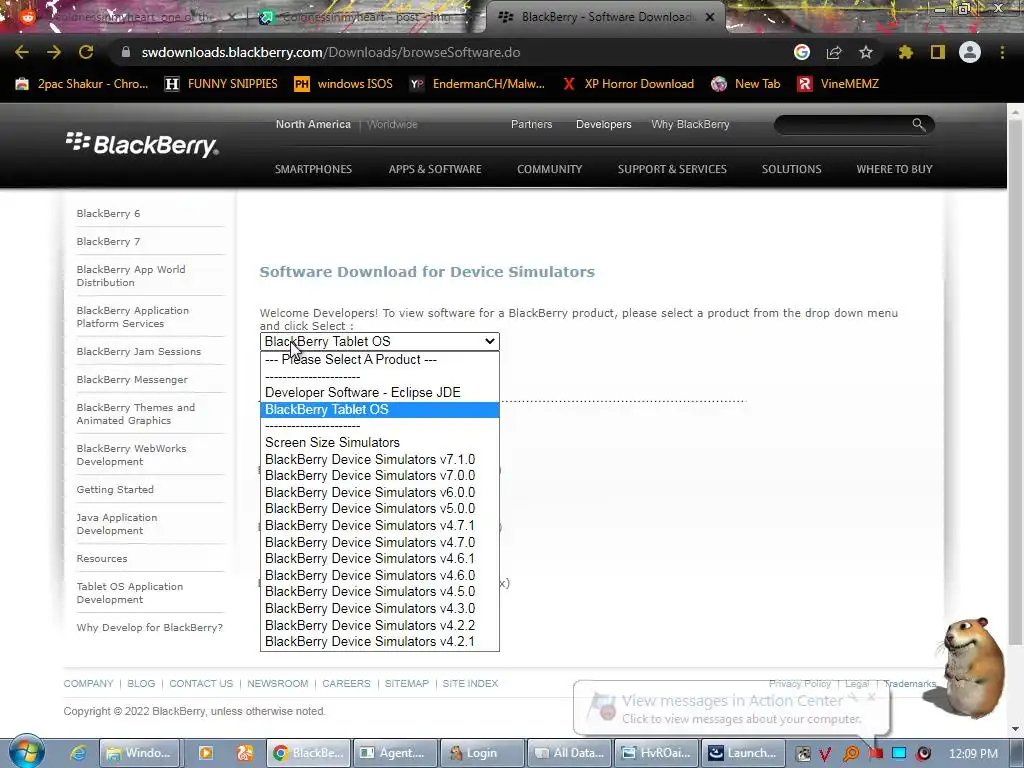Choose BlackBerry Device Simulators v4.2.1
Screen dimensions: 1024x768
[x=379, y=641]
